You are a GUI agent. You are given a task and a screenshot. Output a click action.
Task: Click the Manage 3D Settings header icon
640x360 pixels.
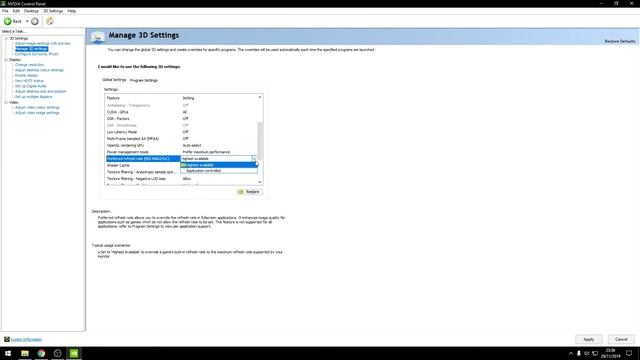98,37
